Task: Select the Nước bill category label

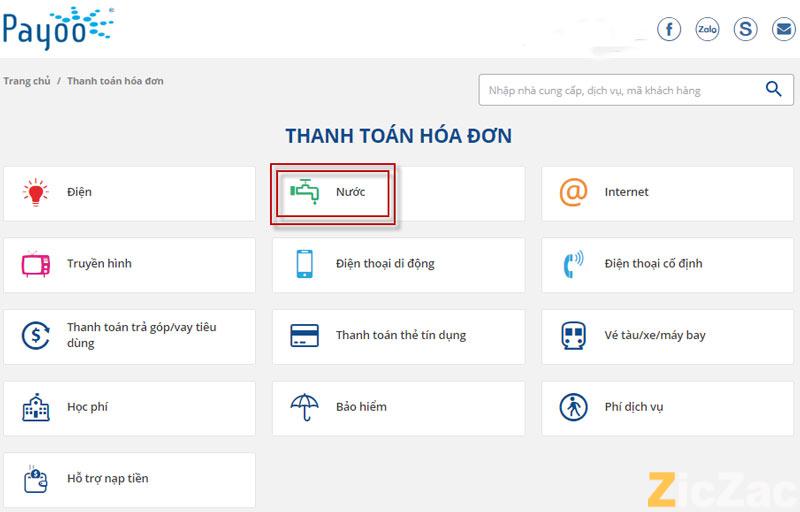Action: (x=351, y=192)
